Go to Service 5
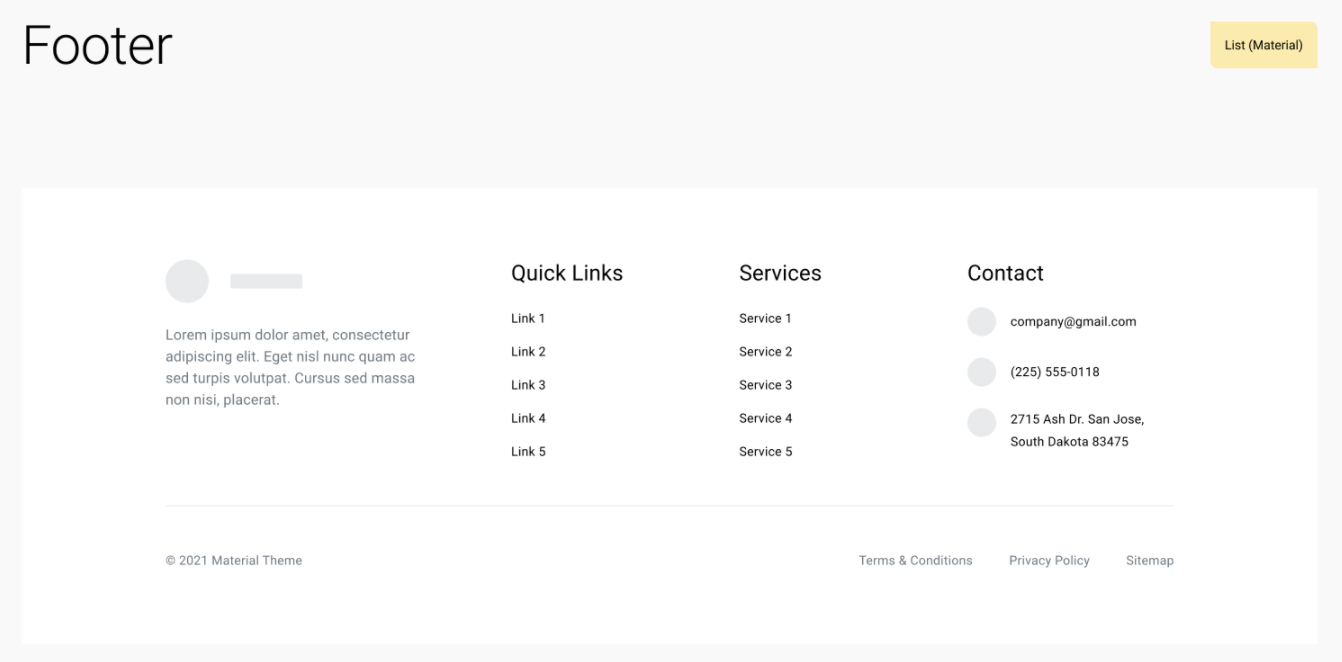The image size is (1342, 662). point(766,452)
